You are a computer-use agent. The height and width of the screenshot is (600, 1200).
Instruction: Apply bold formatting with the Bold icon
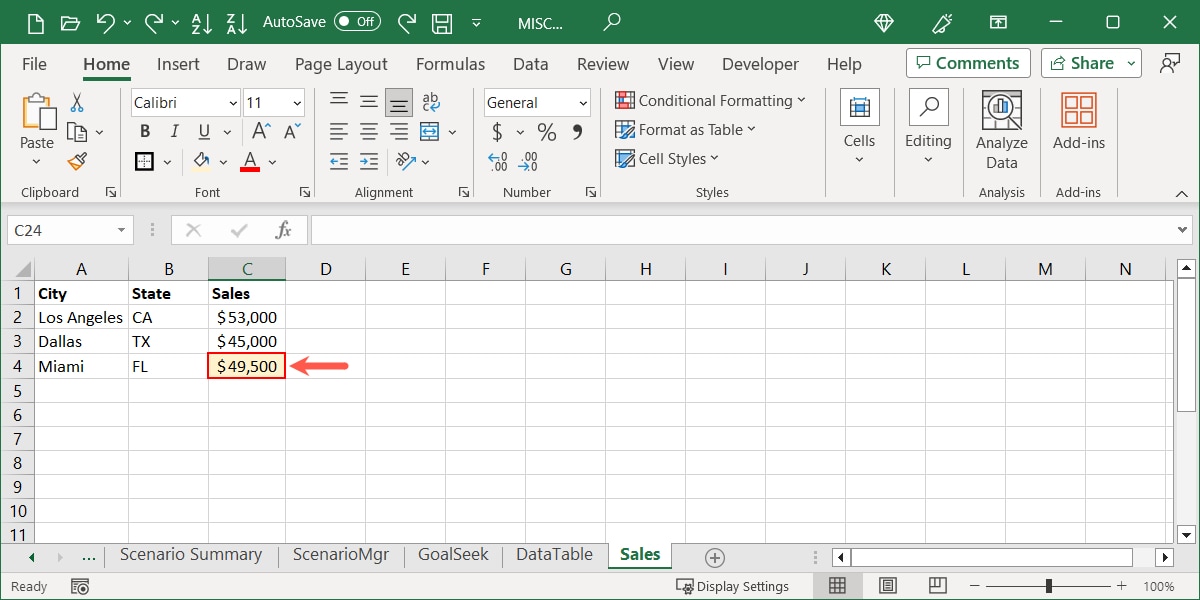143,131
